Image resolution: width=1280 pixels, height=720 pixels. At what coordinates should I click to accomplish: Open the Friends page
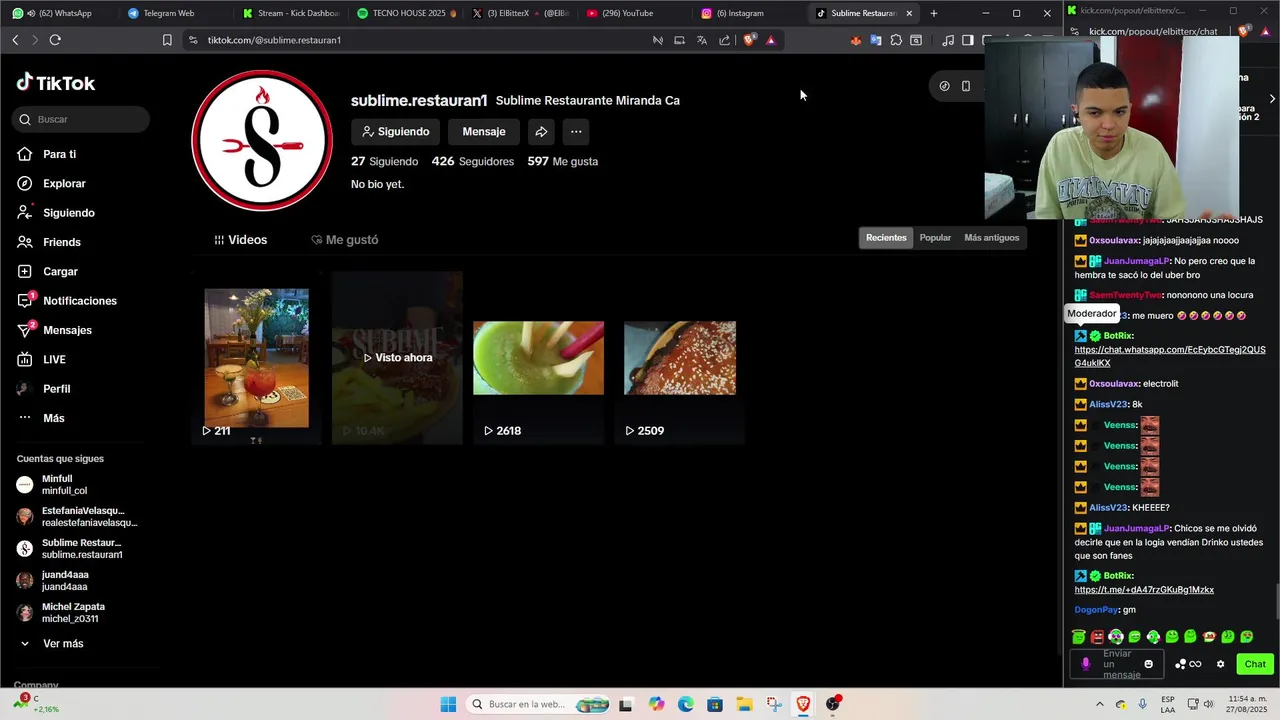pyautogui.click(x=61, y=242)
